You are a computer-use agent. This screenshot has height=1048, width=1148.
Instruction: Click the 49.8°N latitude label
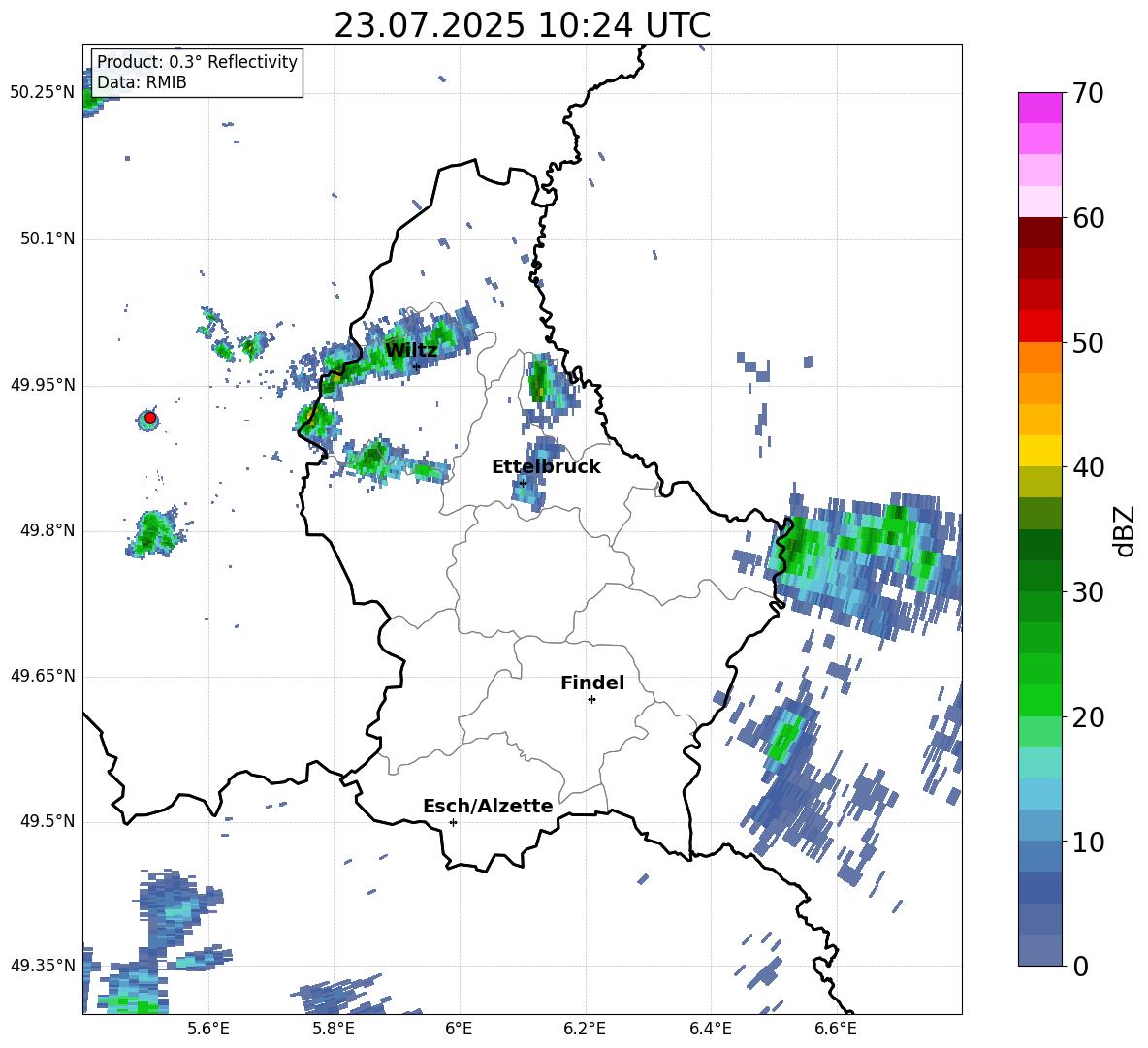[x=47, y=530]
